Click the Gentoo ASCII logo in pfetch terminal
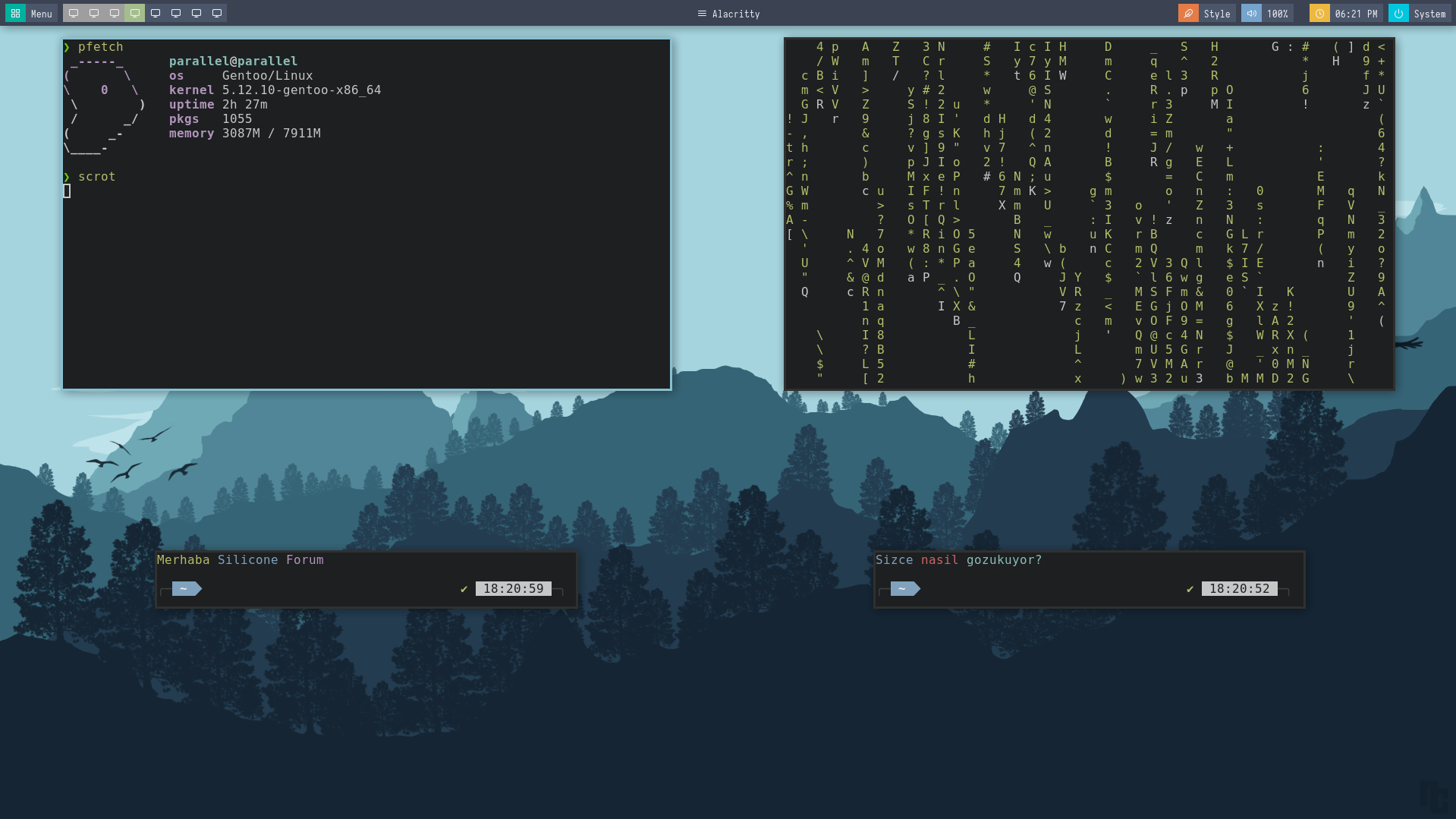The width and height of the screenshot is (1456, 819). click(105, 105)
